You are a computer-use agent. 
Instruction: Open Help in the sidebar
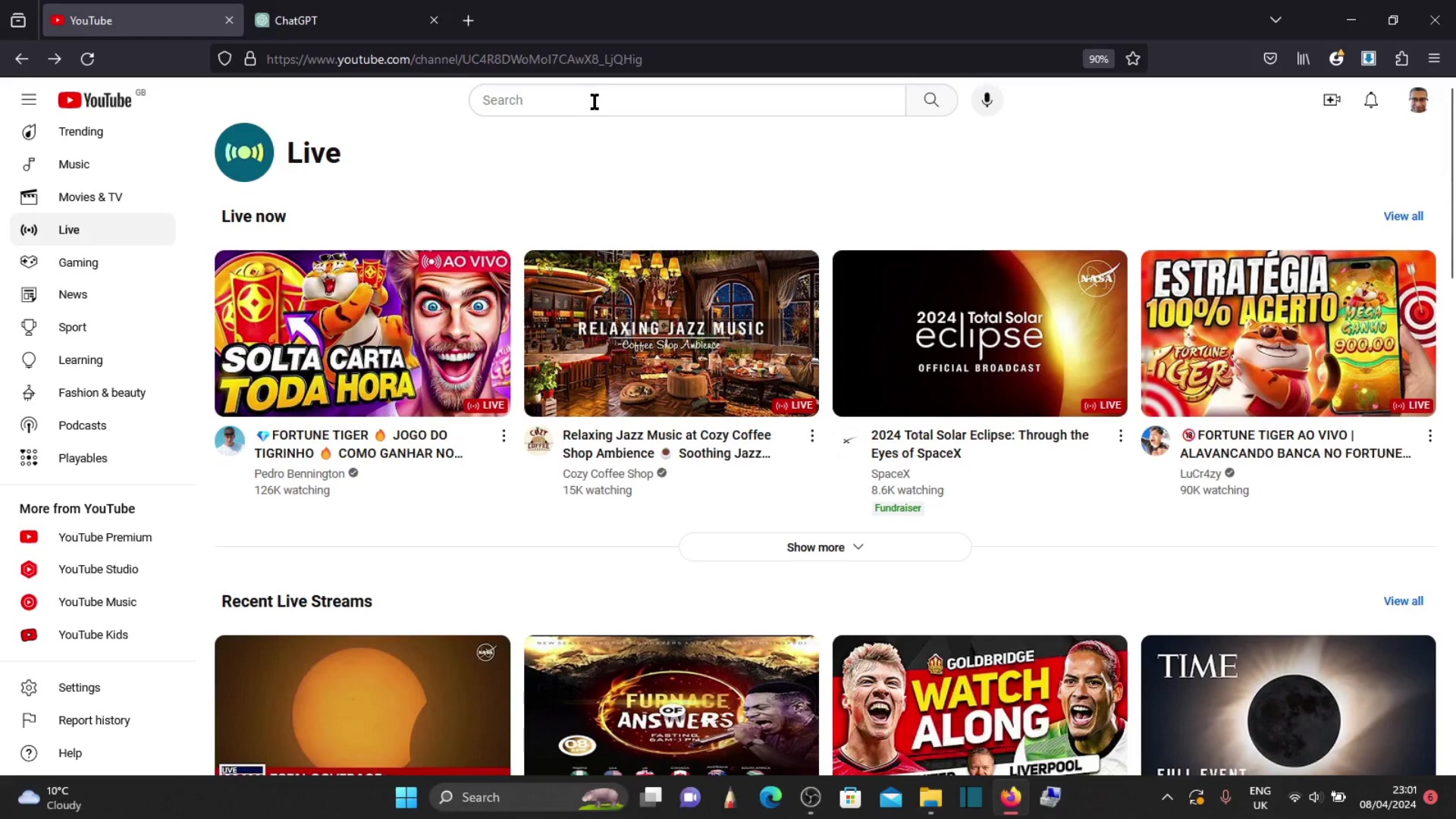(93, 752)
